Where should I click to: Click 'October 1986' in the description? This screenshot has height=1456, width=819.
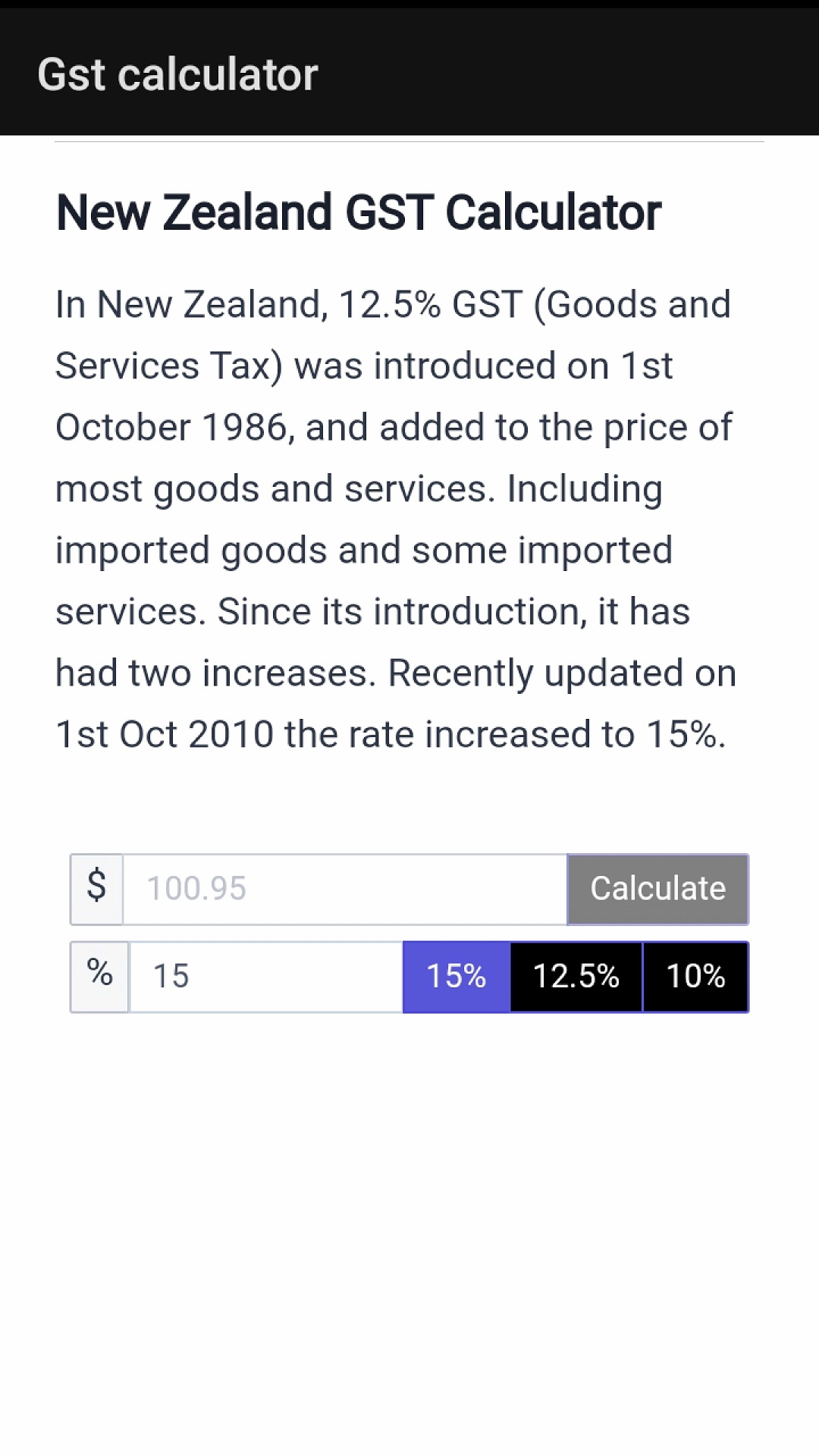tap(171, 428)
